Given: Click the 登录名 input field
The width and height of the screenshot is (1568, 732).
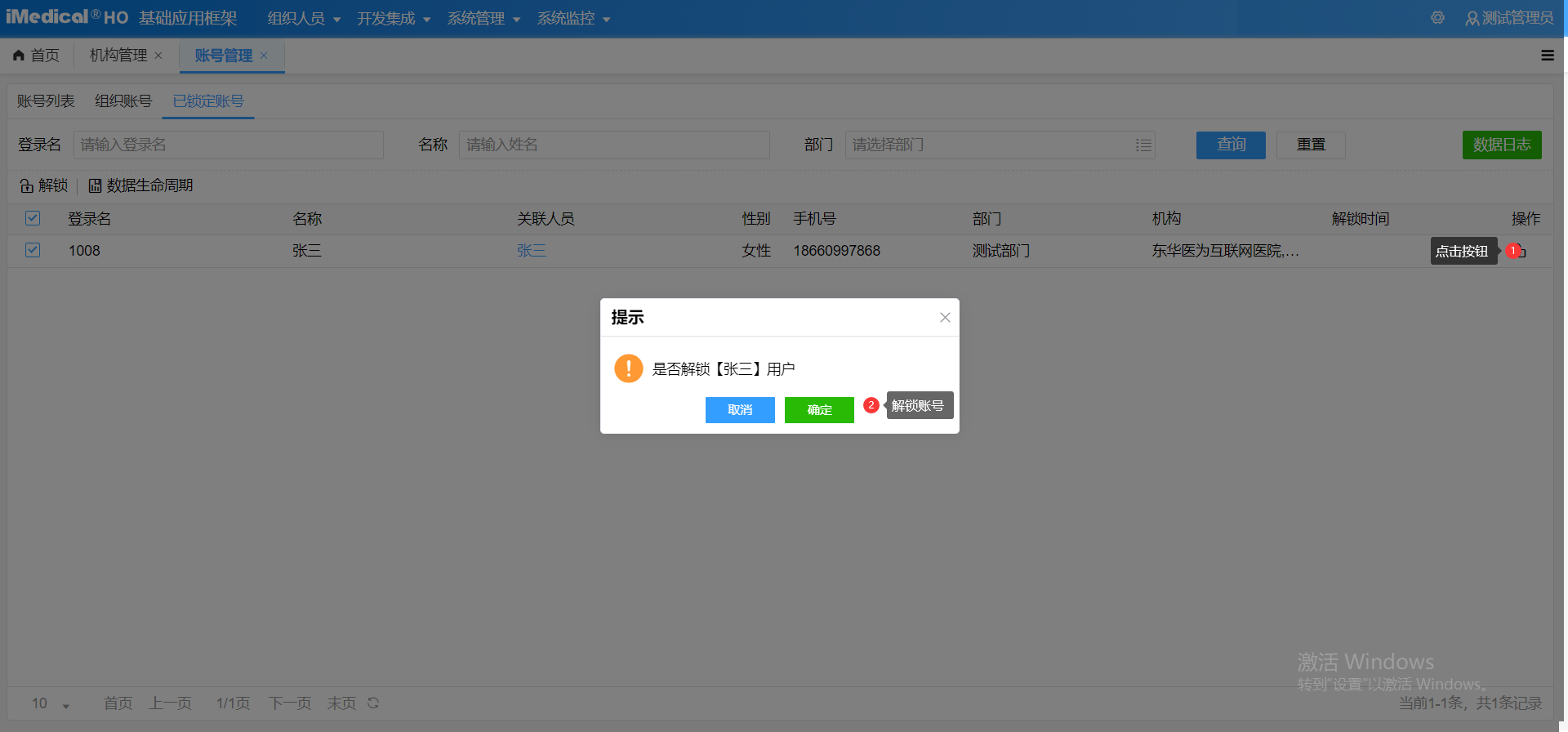Looking at the screenshot, I should click(x=228, y=145).
